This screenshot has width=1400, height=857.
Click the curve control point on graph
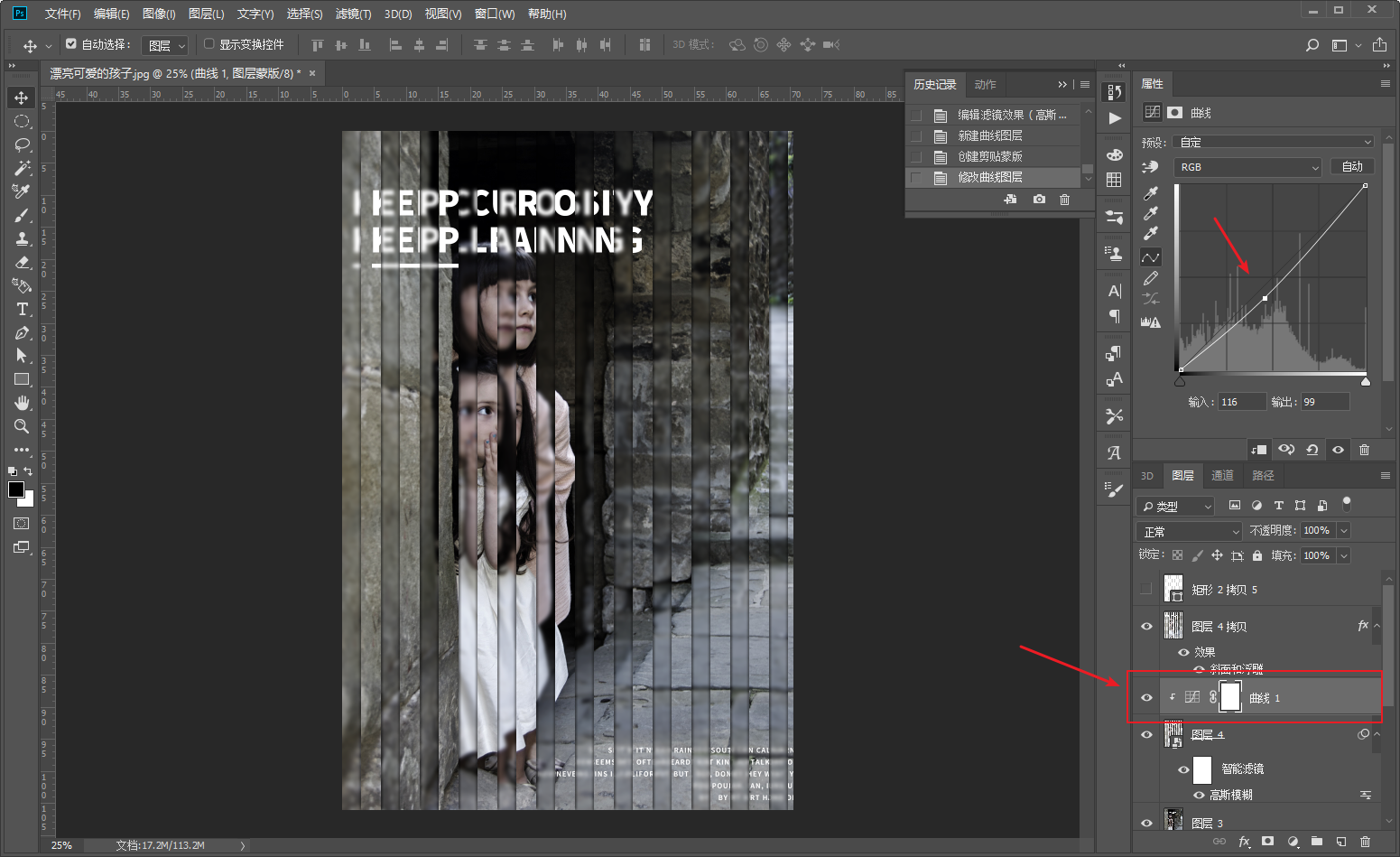pyautogui.click(x=1265, y=298)
